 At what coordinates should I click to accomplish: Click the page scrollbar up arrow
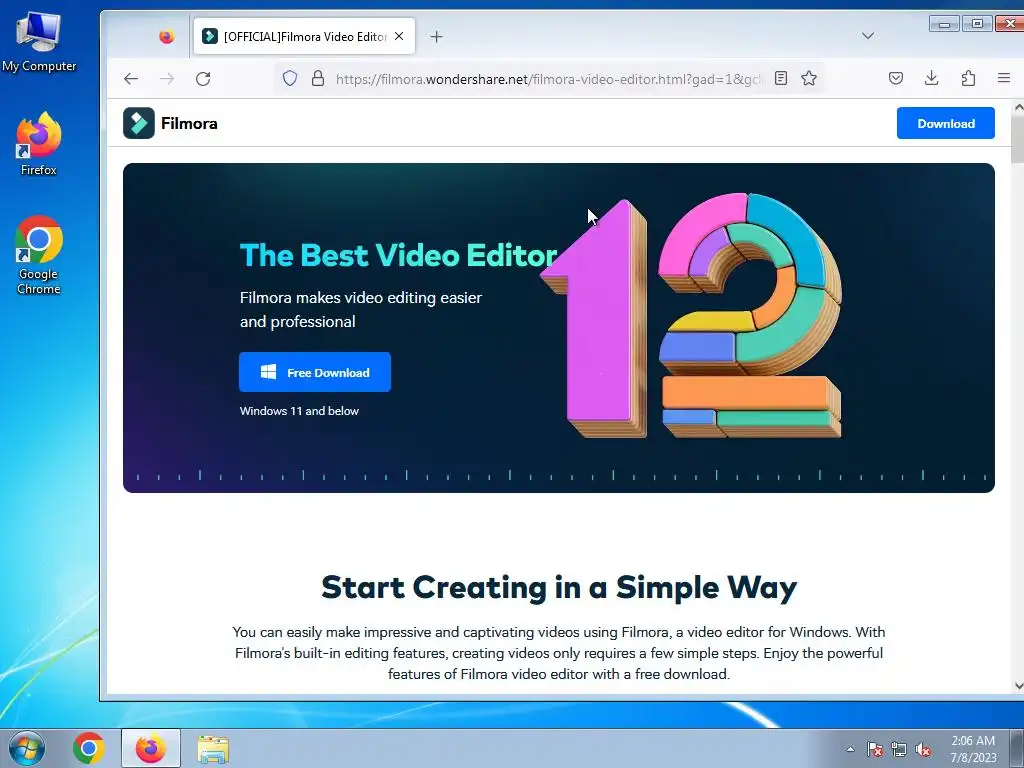tap(1018, 108)
